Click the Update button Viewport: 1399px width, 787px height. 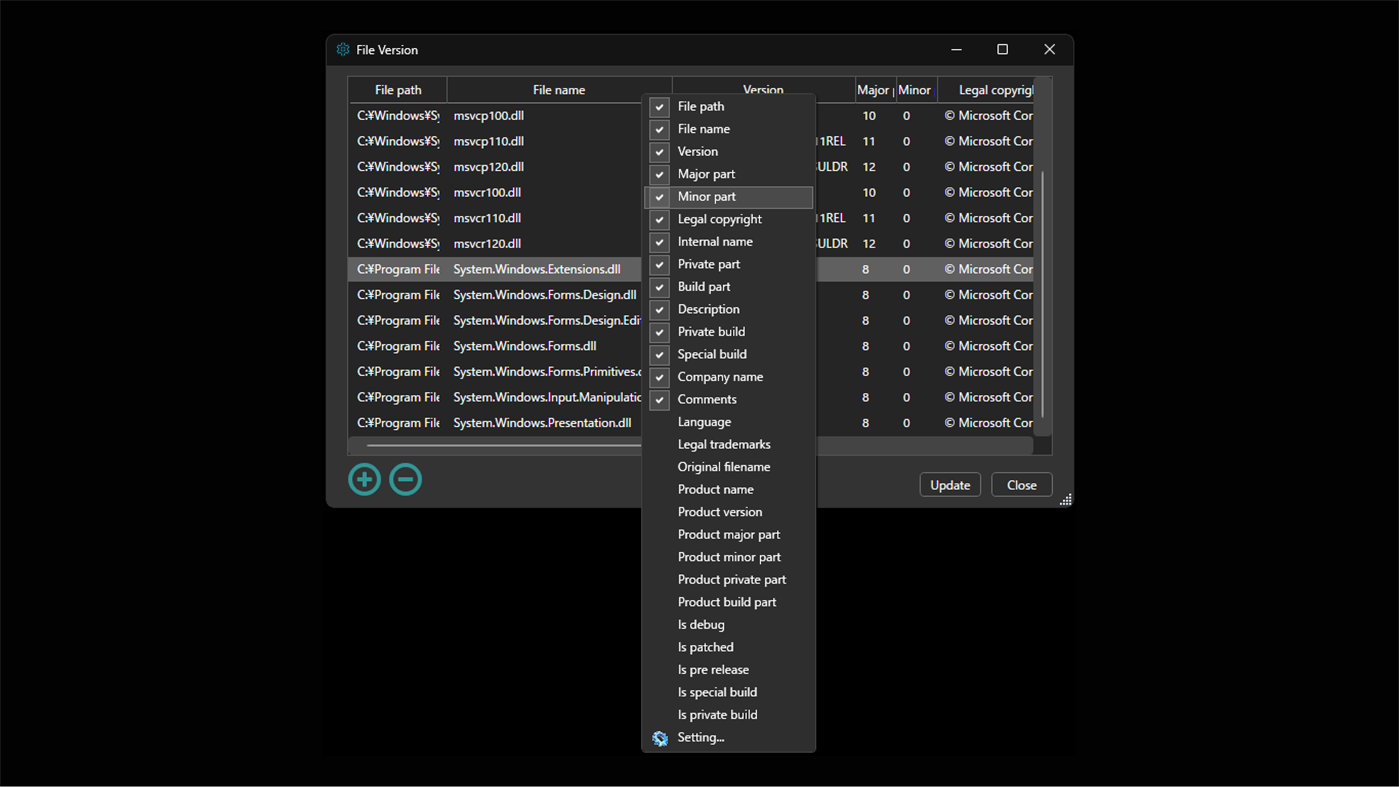(x=949, y=484)
